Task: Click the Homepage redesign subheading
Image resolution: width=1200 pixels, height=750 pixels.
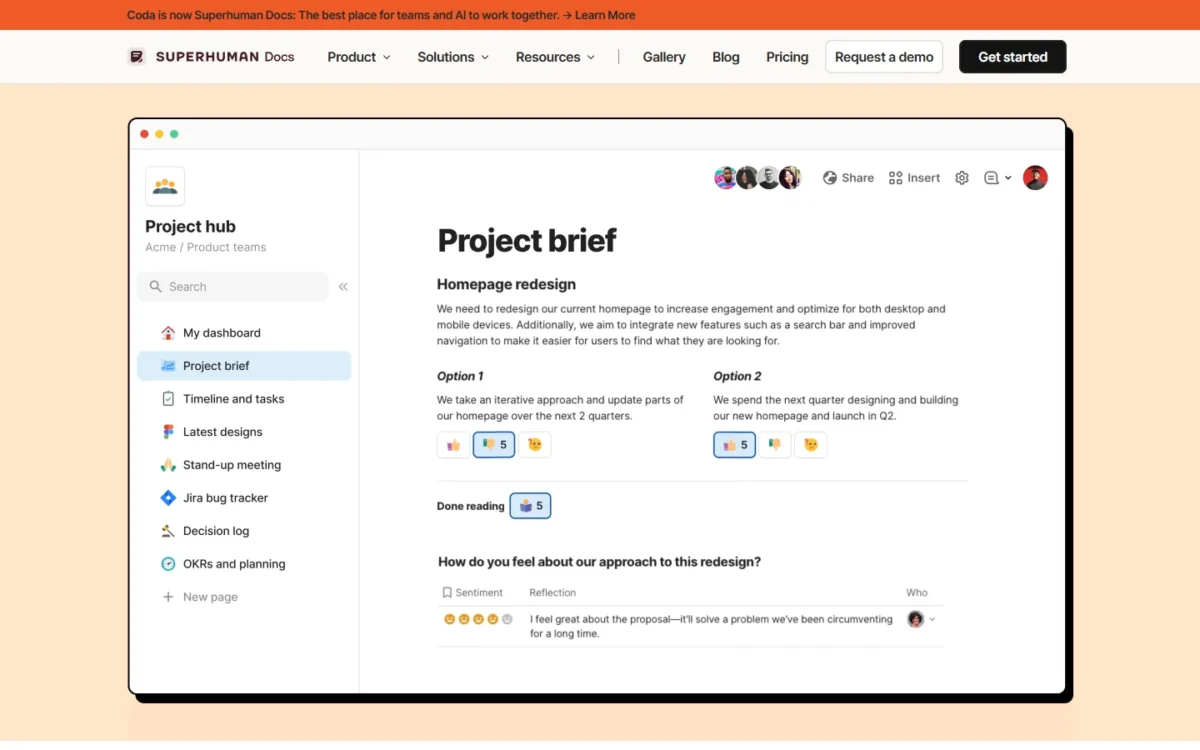Action: (x=506, y=284)
